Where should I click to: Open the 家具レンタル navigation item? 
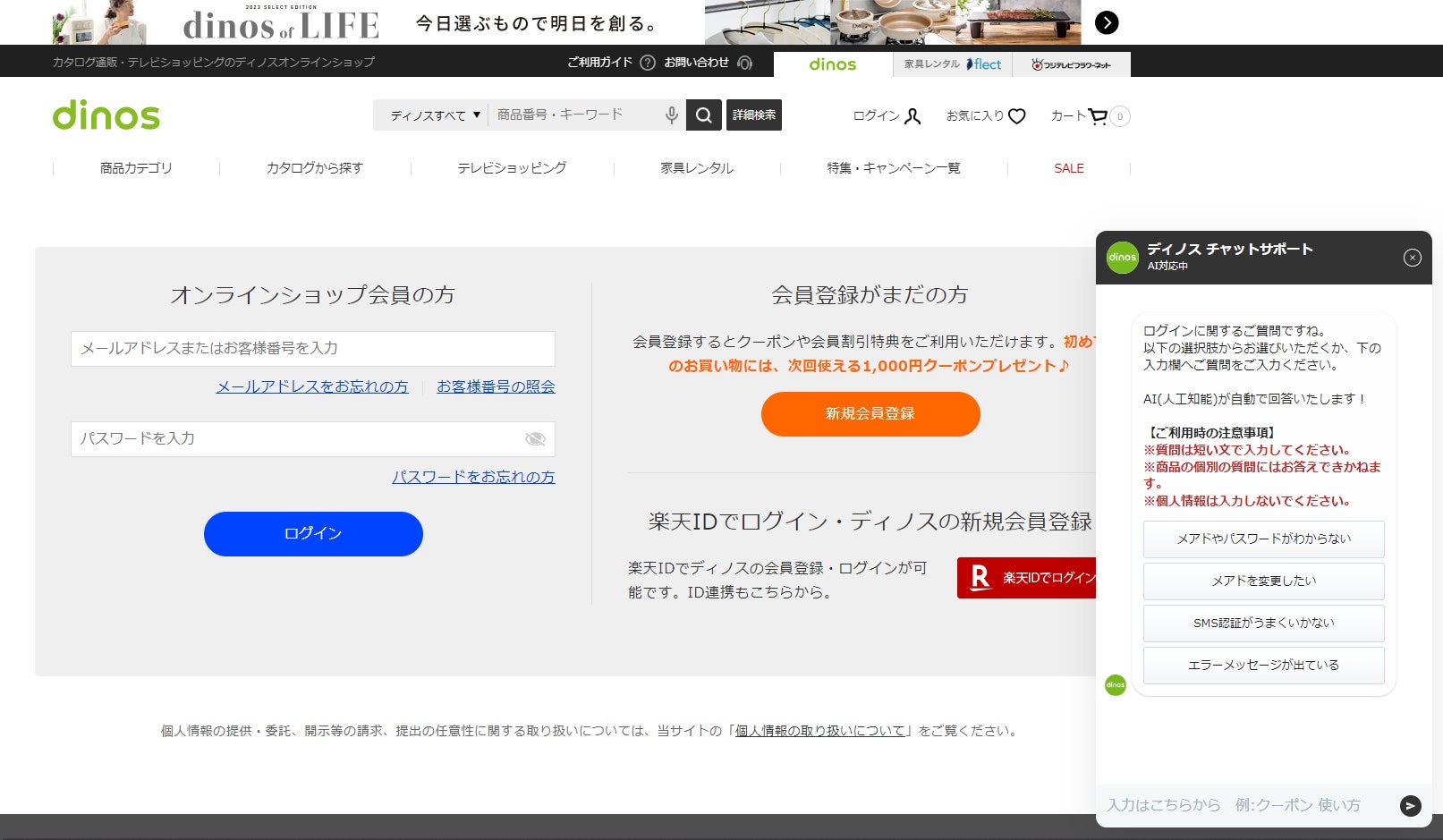coord(697,168)
